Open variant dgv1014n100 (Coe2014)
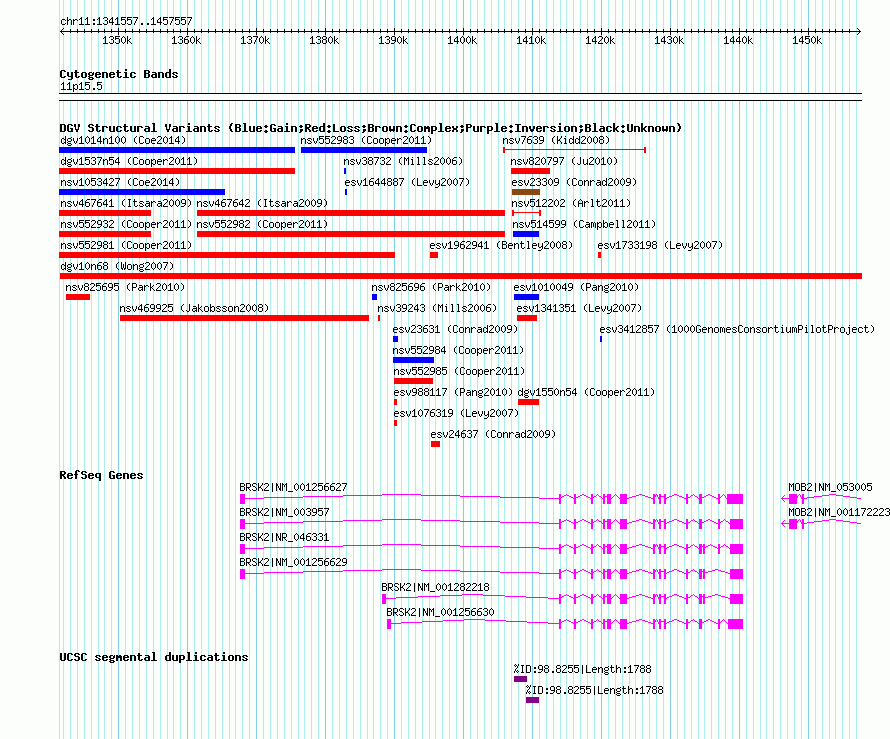890x739 pixels. point(123,140)
